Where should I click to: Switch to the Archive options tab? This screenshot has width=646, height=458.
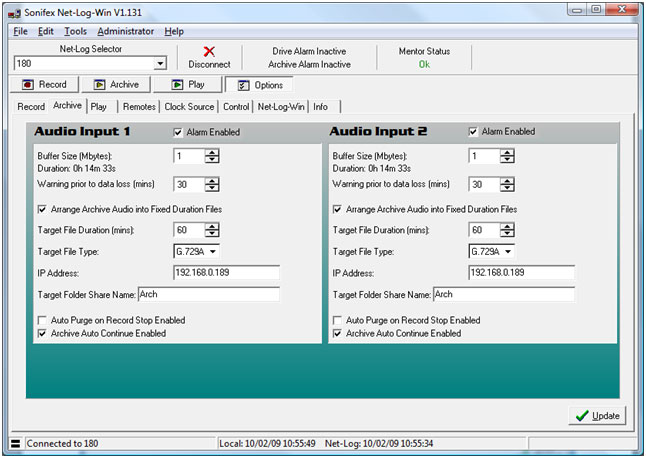[68, 105]
